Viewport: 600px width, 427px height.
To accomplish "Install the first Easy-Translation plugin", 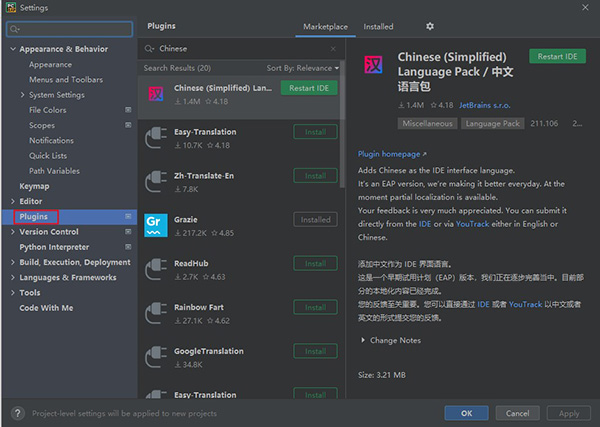I will pyautogui.click(x=315, y=132).
